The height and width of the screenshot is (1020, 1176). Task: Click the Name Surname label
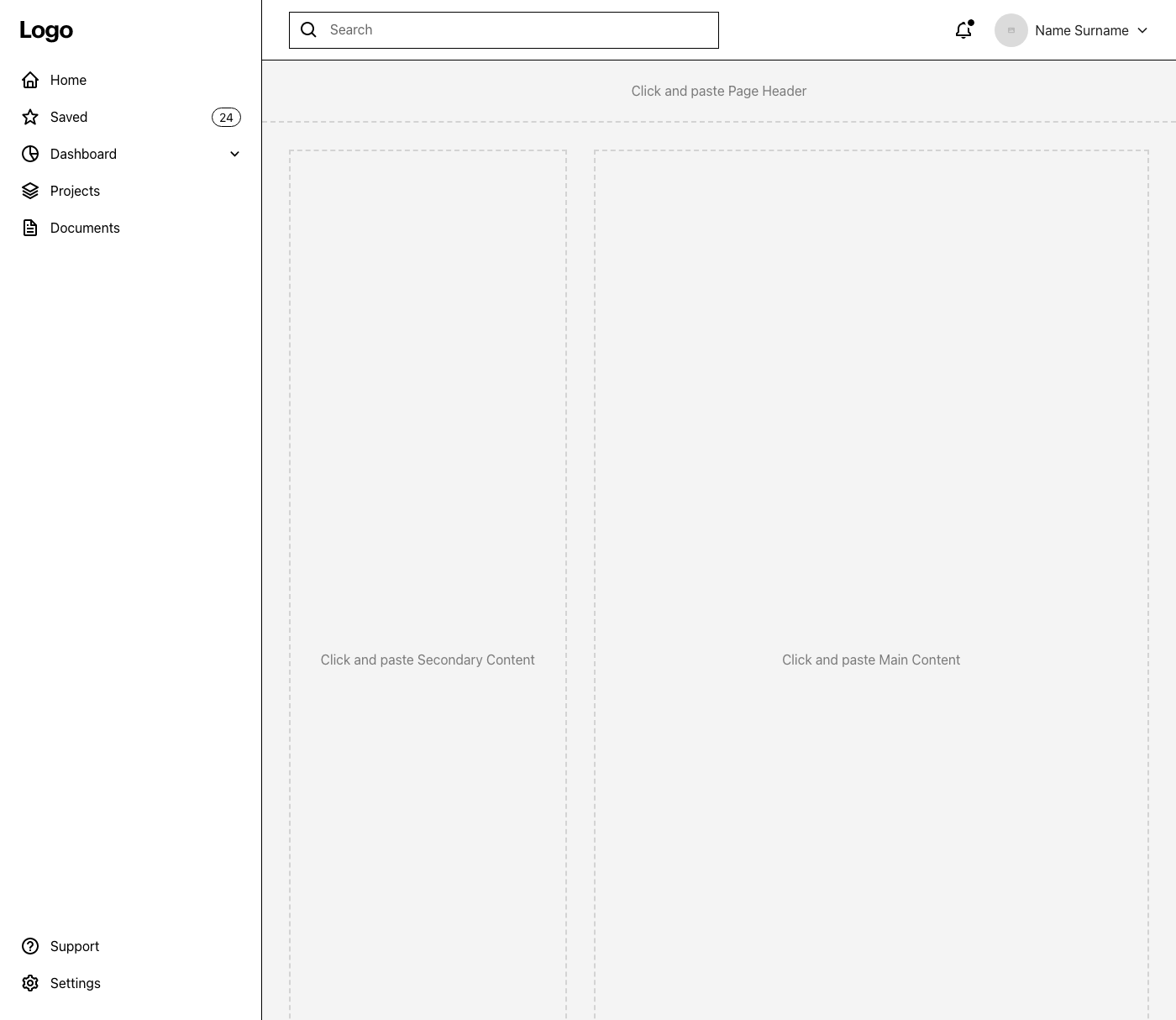[1082, 30]
